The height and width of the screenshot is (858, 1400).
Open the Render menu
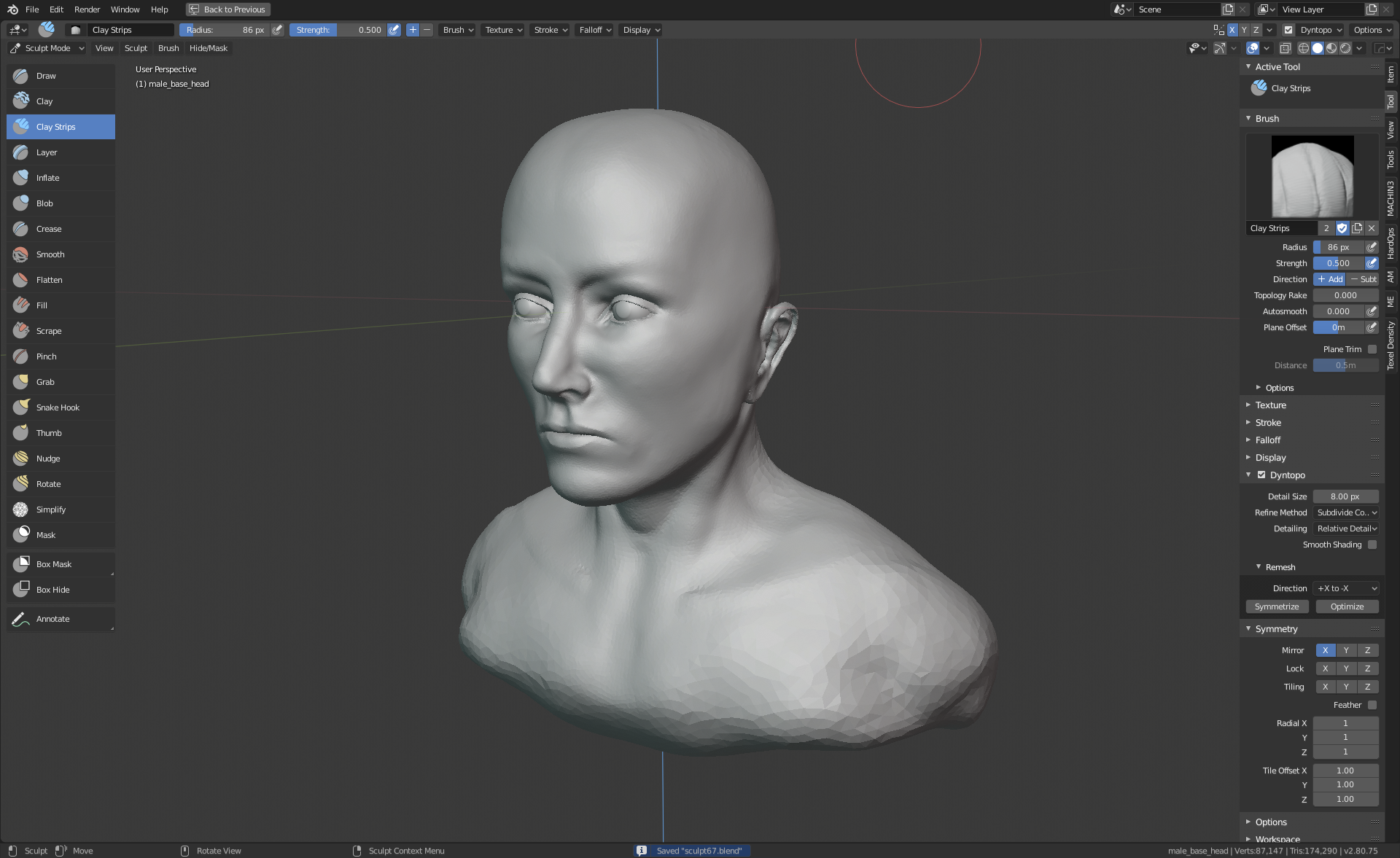pos(87,9)
